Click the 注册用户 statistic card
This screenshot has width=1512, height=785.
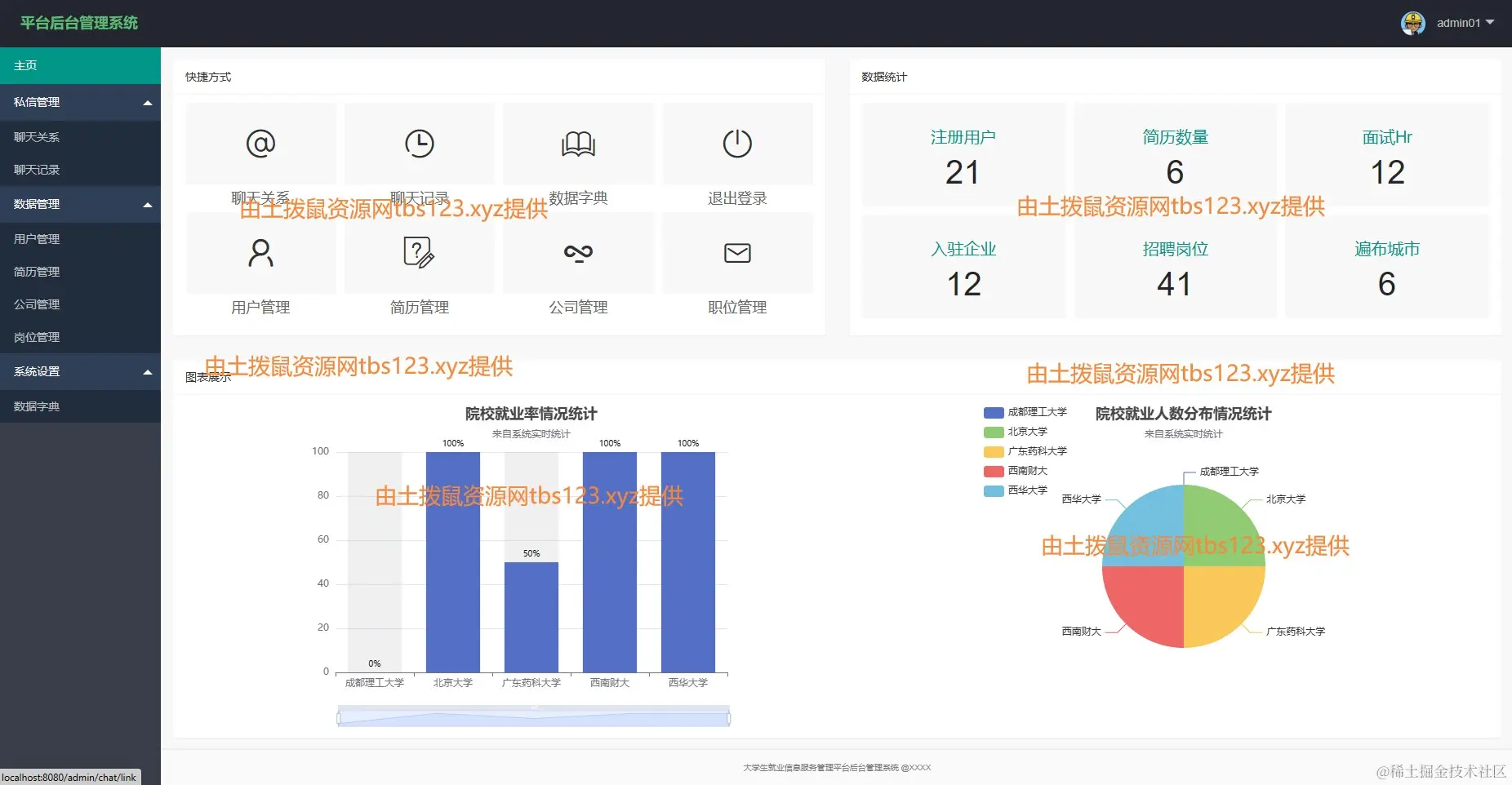pos(963,155)
